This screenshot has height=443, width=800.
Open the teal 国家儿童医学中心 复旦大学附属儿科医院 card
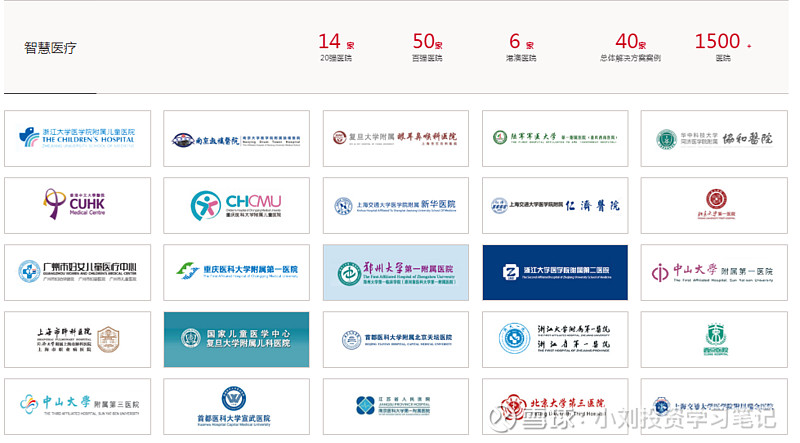tap(236, 340)
